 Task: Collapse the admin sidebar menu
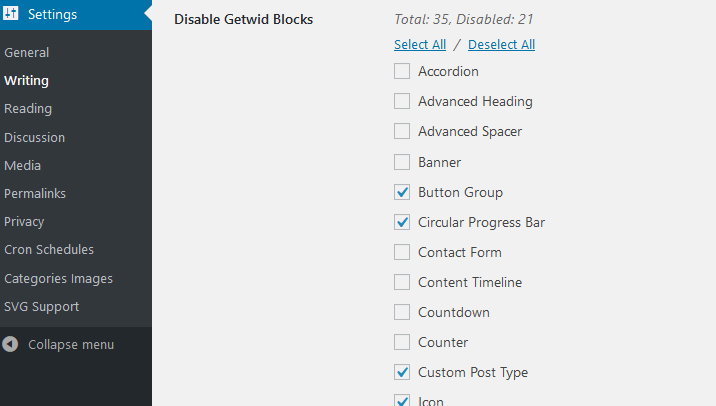(71, 344)
